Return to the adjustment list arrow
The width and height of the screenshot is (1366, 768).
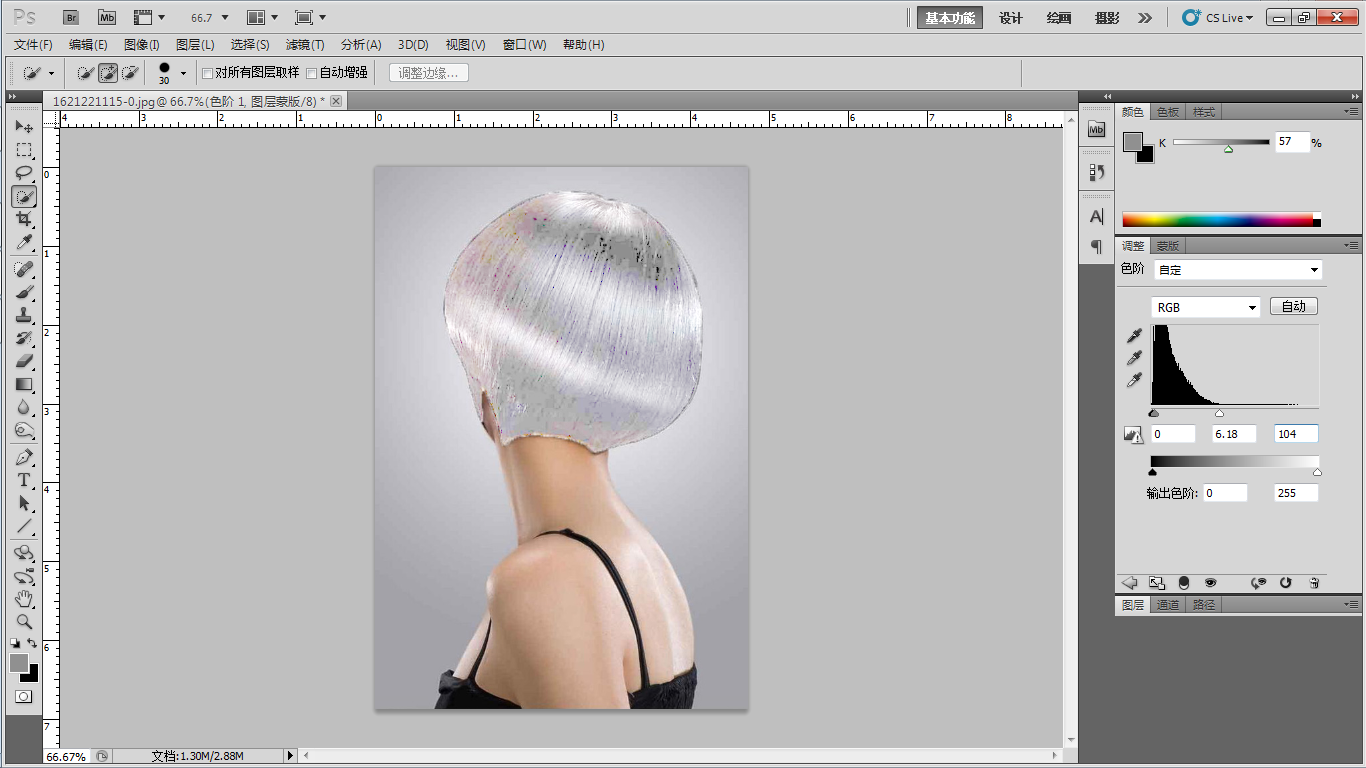[1130, 582]
